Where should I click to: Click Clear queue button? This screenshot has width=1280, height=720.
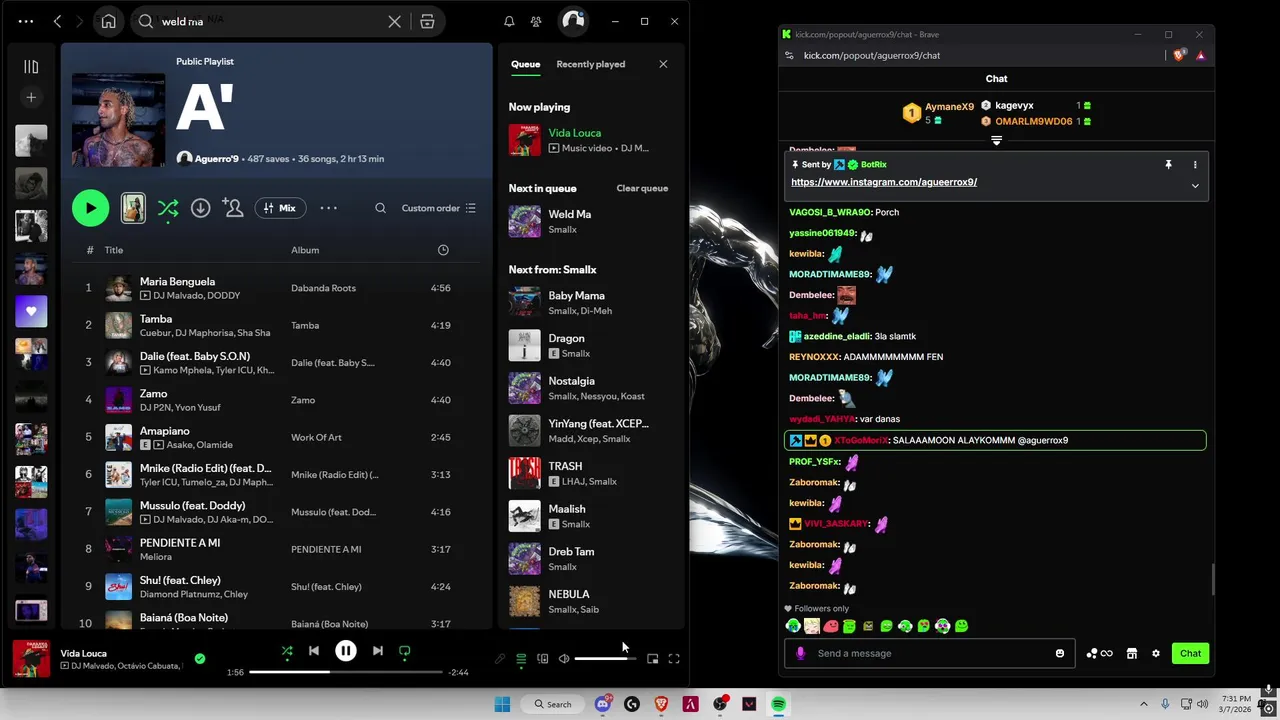pyautogui.click(x=642, y=188)
